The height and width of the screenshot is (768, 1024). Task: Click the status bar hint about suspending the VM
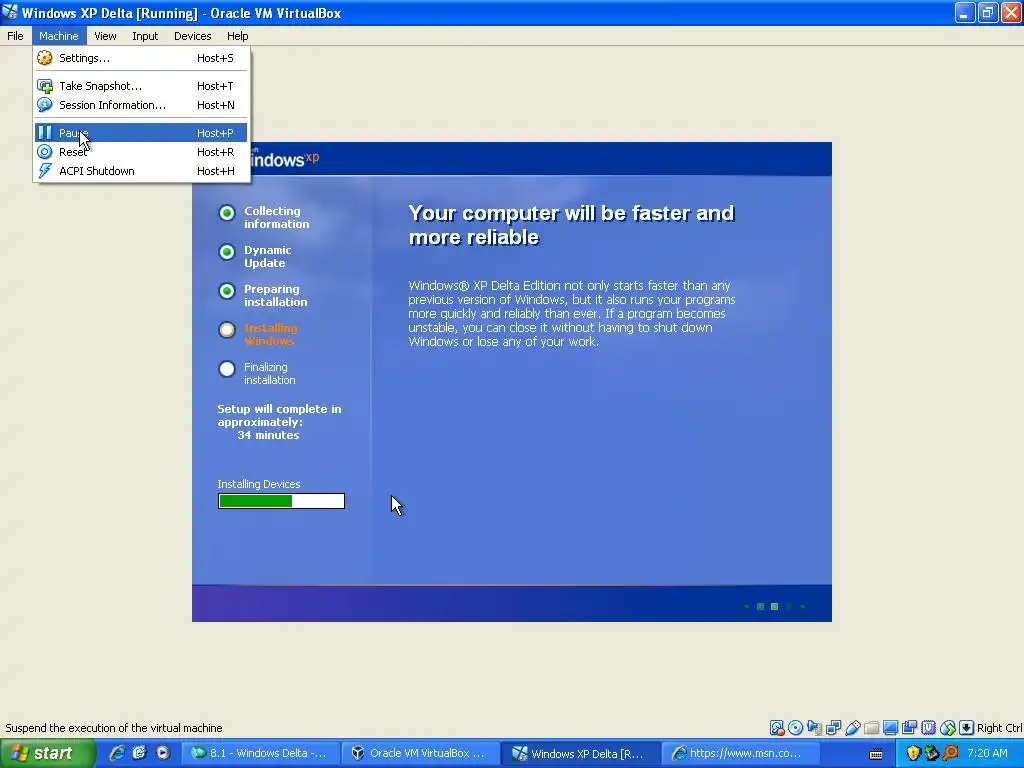pyautogui.click(x=114, y=728)
